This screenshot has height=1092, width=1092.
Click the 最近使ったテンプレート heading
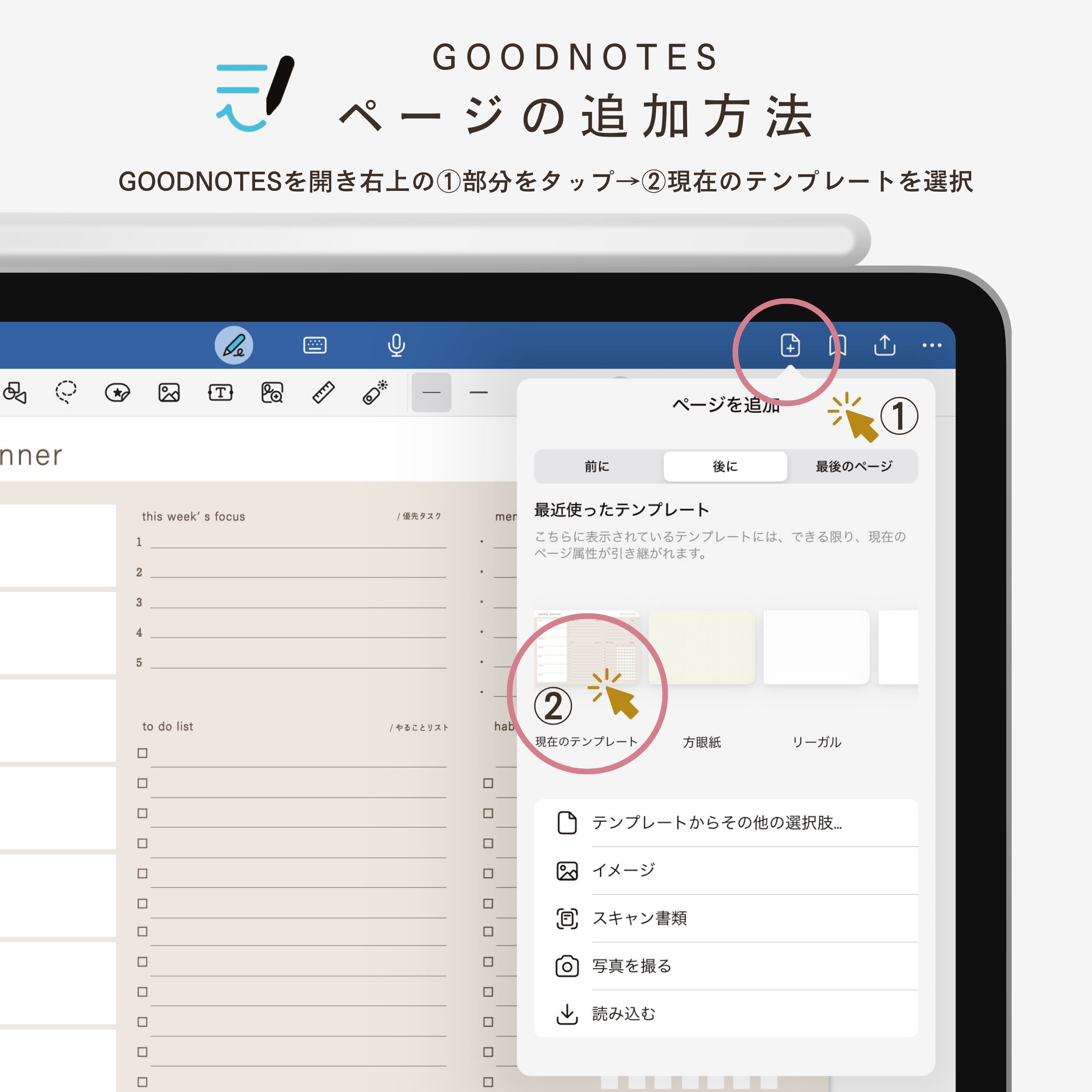[x=622, y=509]
